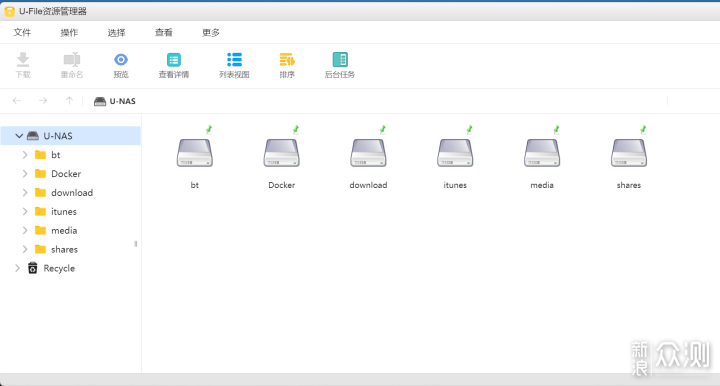Select the bt drive icon in main pane
Viewport: 720px width, 386px height.
pyautogui.click(x=195, y=153)
